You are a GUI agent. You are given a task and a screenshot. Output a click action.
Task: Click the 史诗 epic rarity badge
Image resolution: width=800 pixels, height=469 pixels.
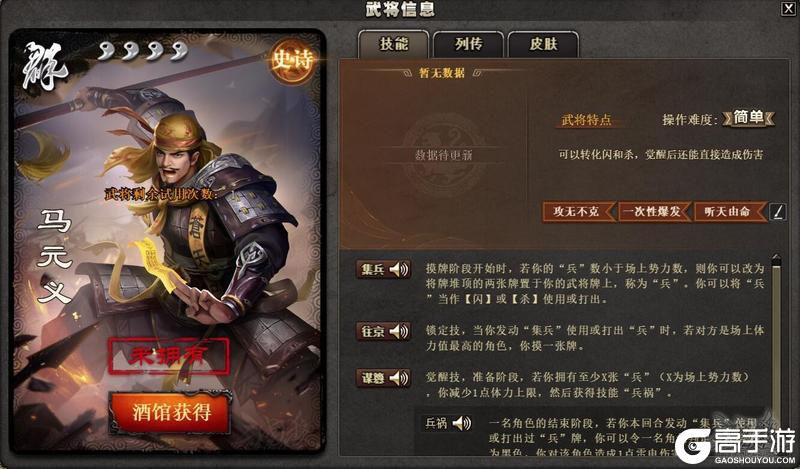tap(292, 61)
